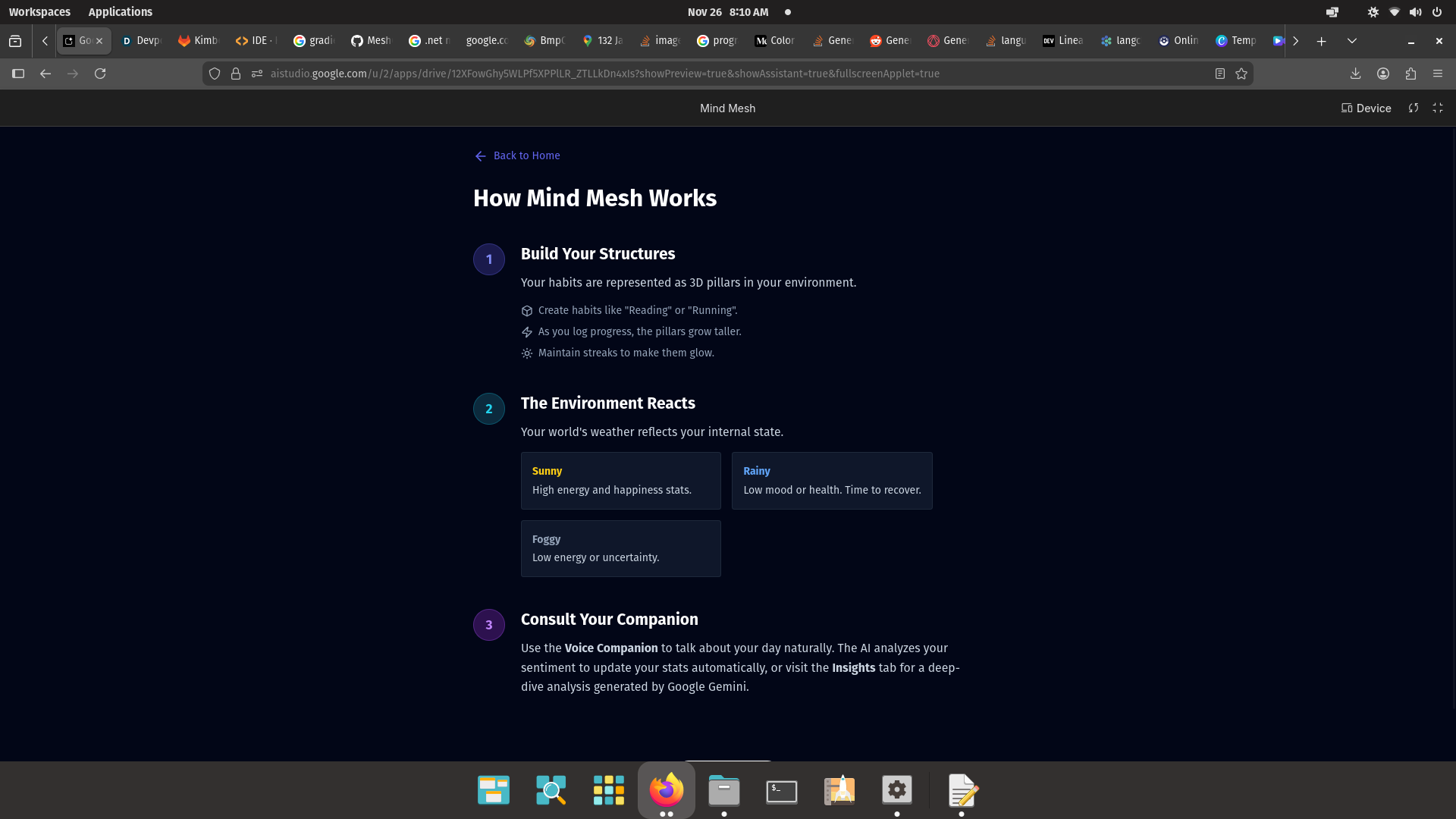Viewport: 1456px width, 819px height.
Task: Open the Firefox downloads panel
Action: click(x=1355, y=74)
